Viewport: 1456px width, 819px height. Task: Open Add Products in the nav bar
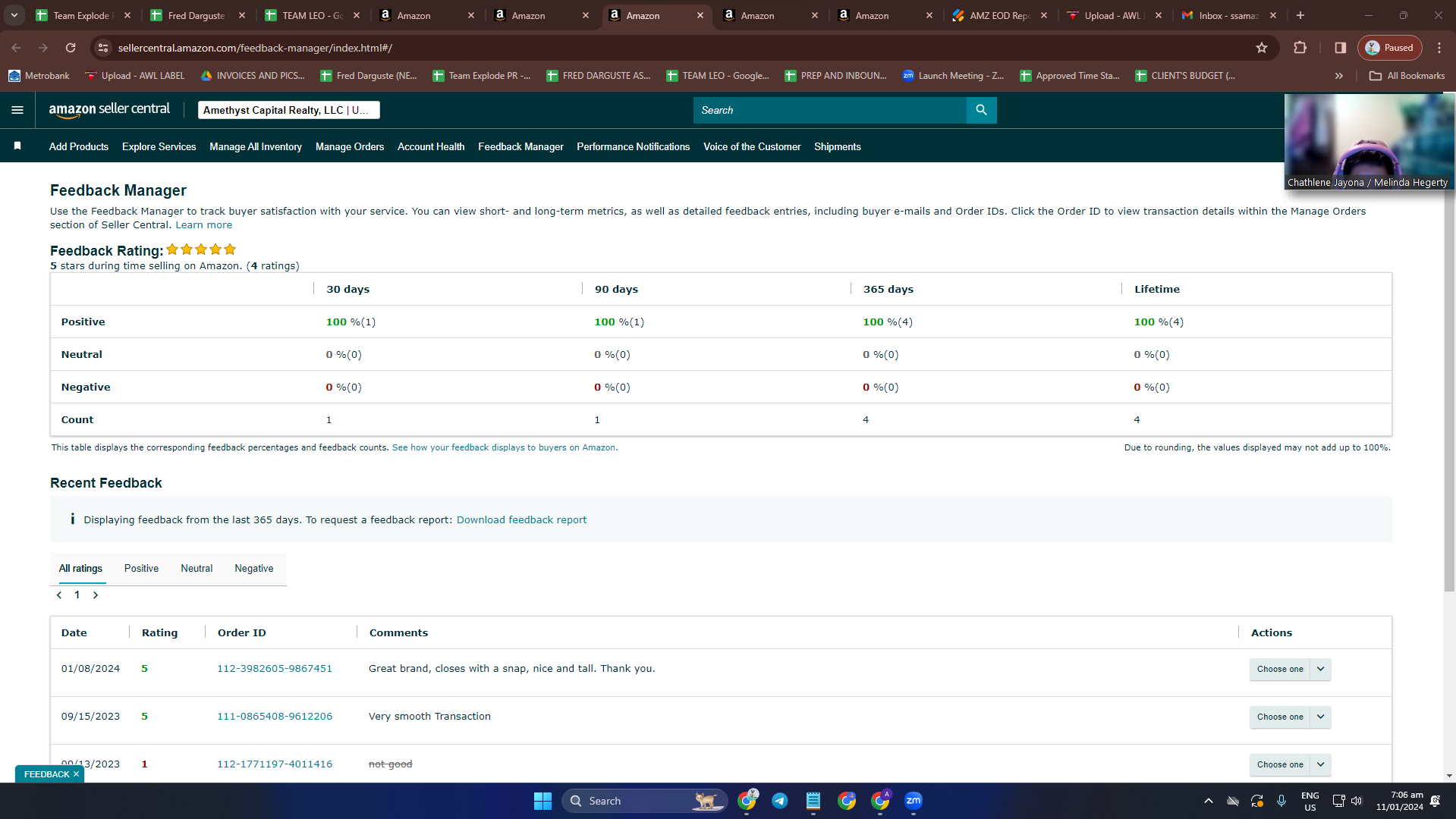click(x=79, y=147)
